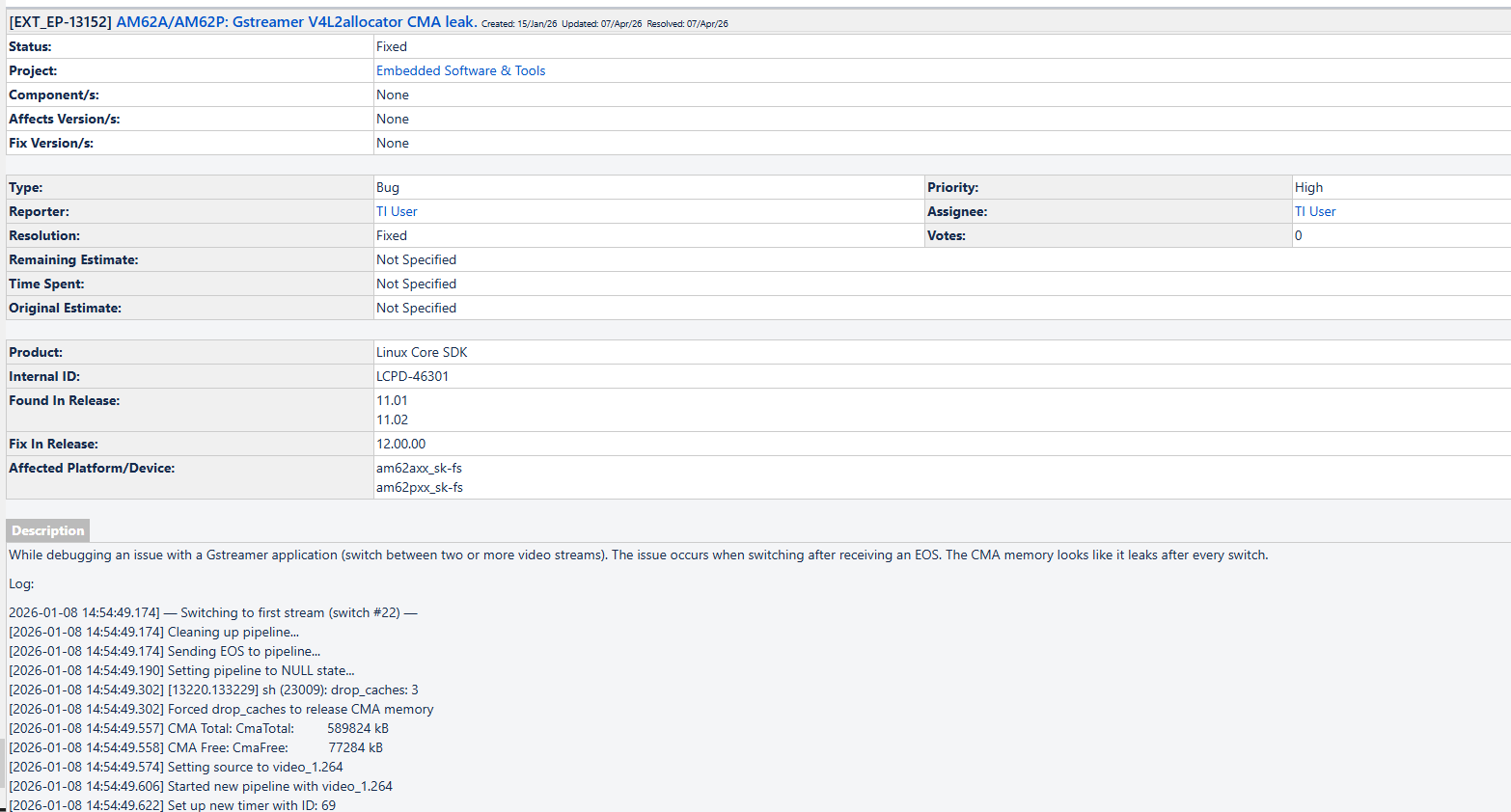Click the log line "CMA Free: CmaFree: 77284 kB"
The height and width of the screenshot is (812, 1511).
click(x=196, y=747)
